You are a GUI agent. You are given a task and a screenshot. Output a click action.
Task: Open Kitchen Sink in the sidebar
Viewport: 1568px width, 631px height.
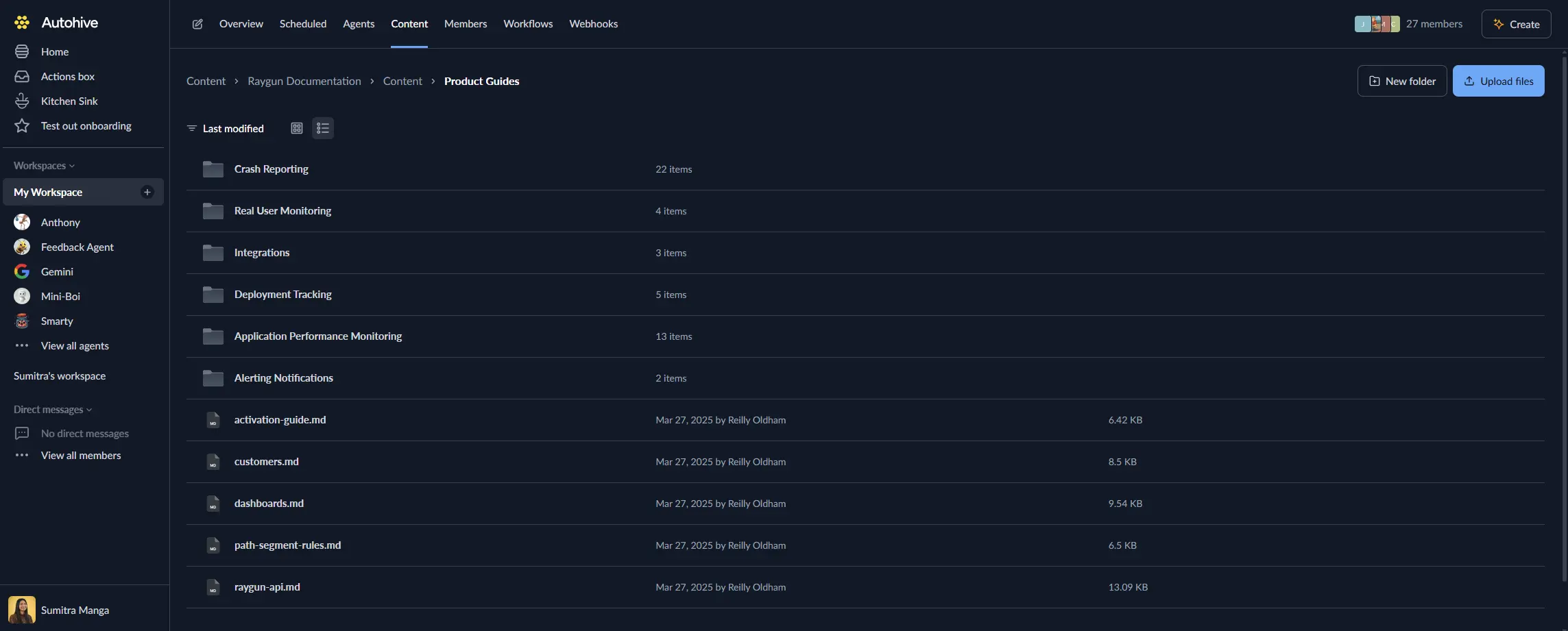69,101
